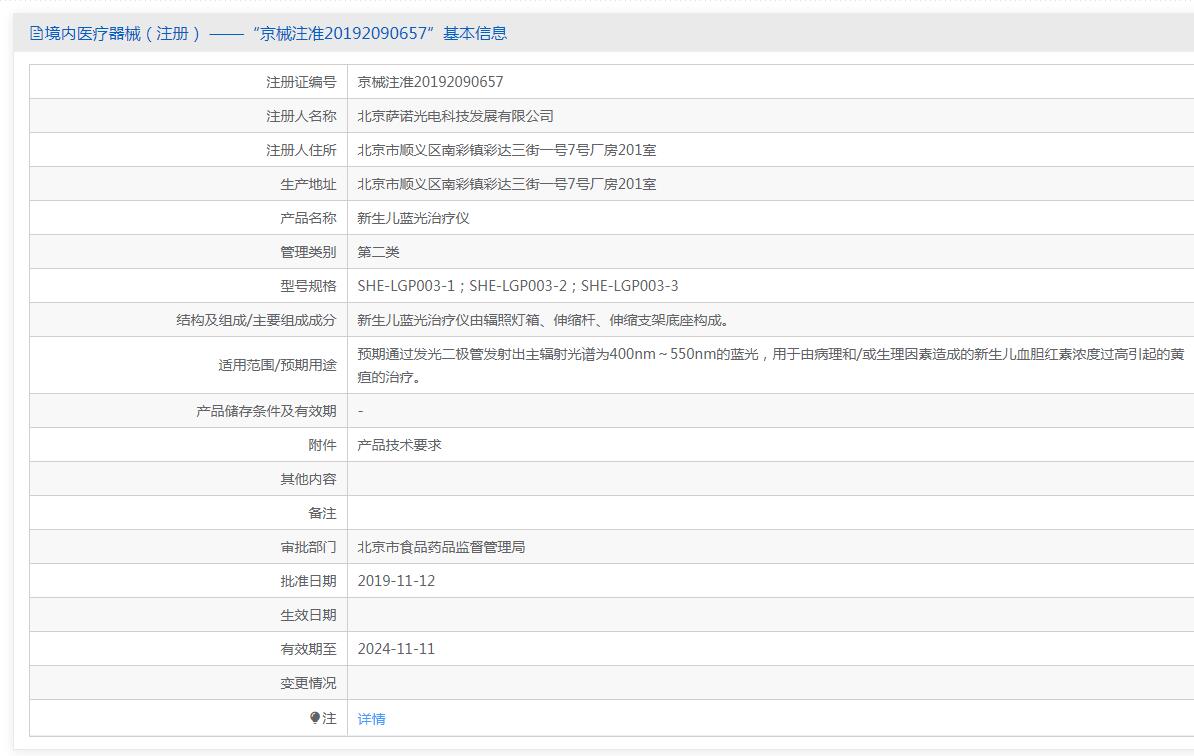
Task: Select approval date 2019-11-12
Action: coord(396,581)
